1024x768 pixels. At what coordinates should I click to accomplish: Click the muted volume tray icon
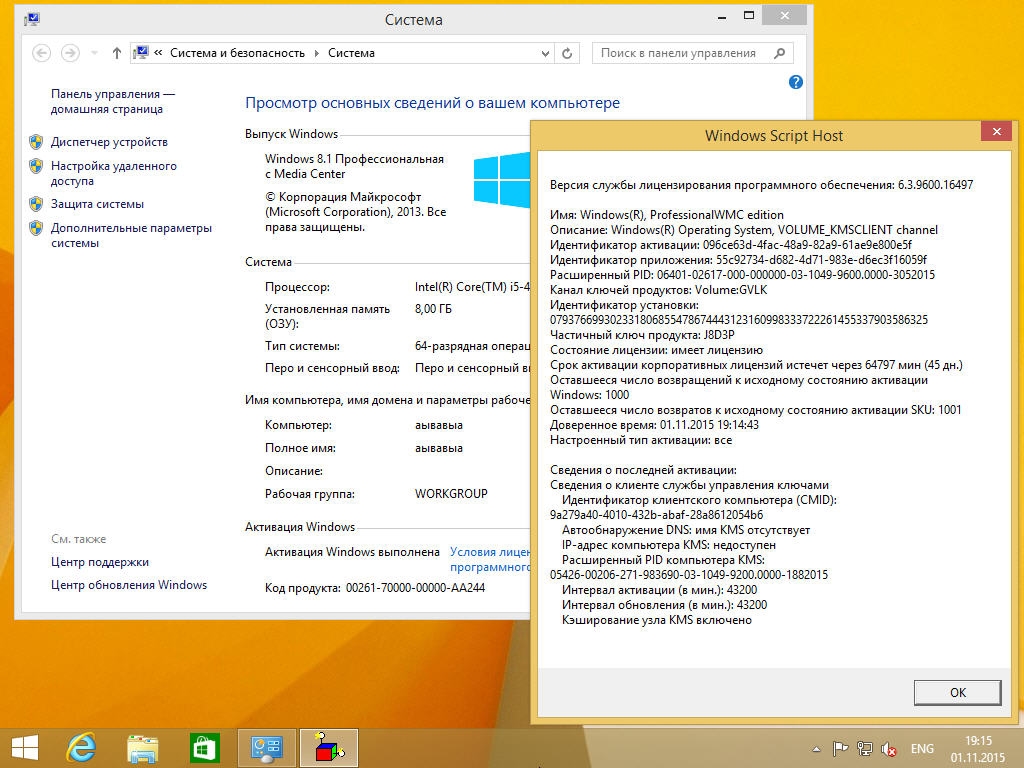click(x=888, y=749)
